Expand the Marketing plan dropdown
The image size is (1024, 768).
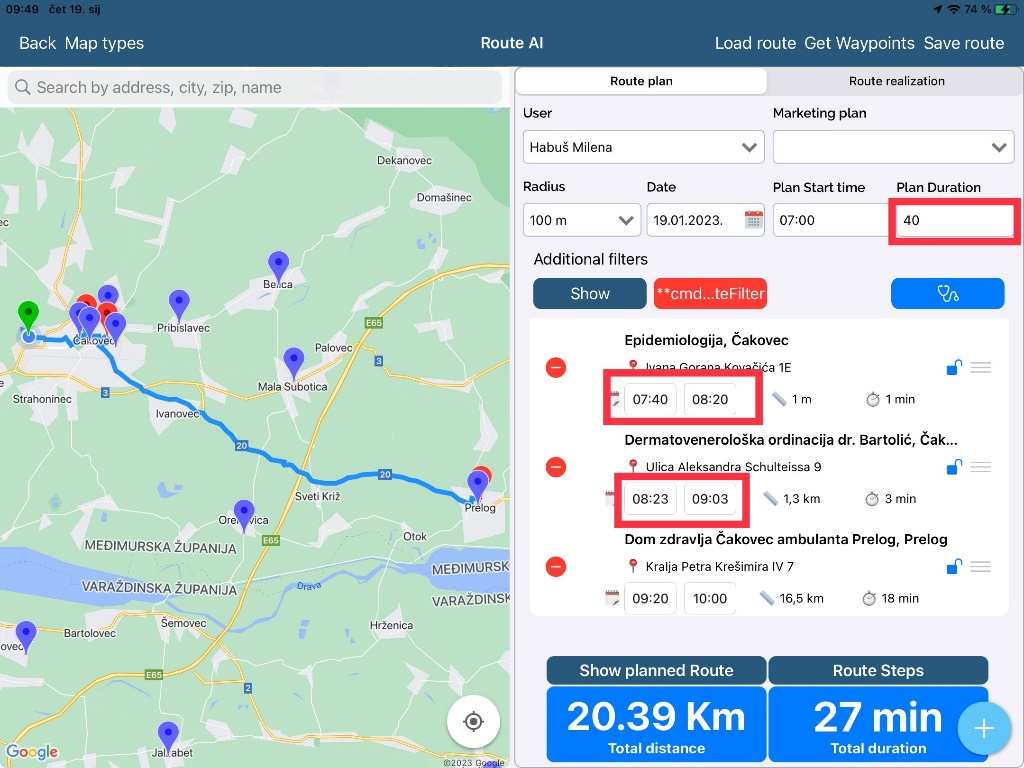[893, 147]
